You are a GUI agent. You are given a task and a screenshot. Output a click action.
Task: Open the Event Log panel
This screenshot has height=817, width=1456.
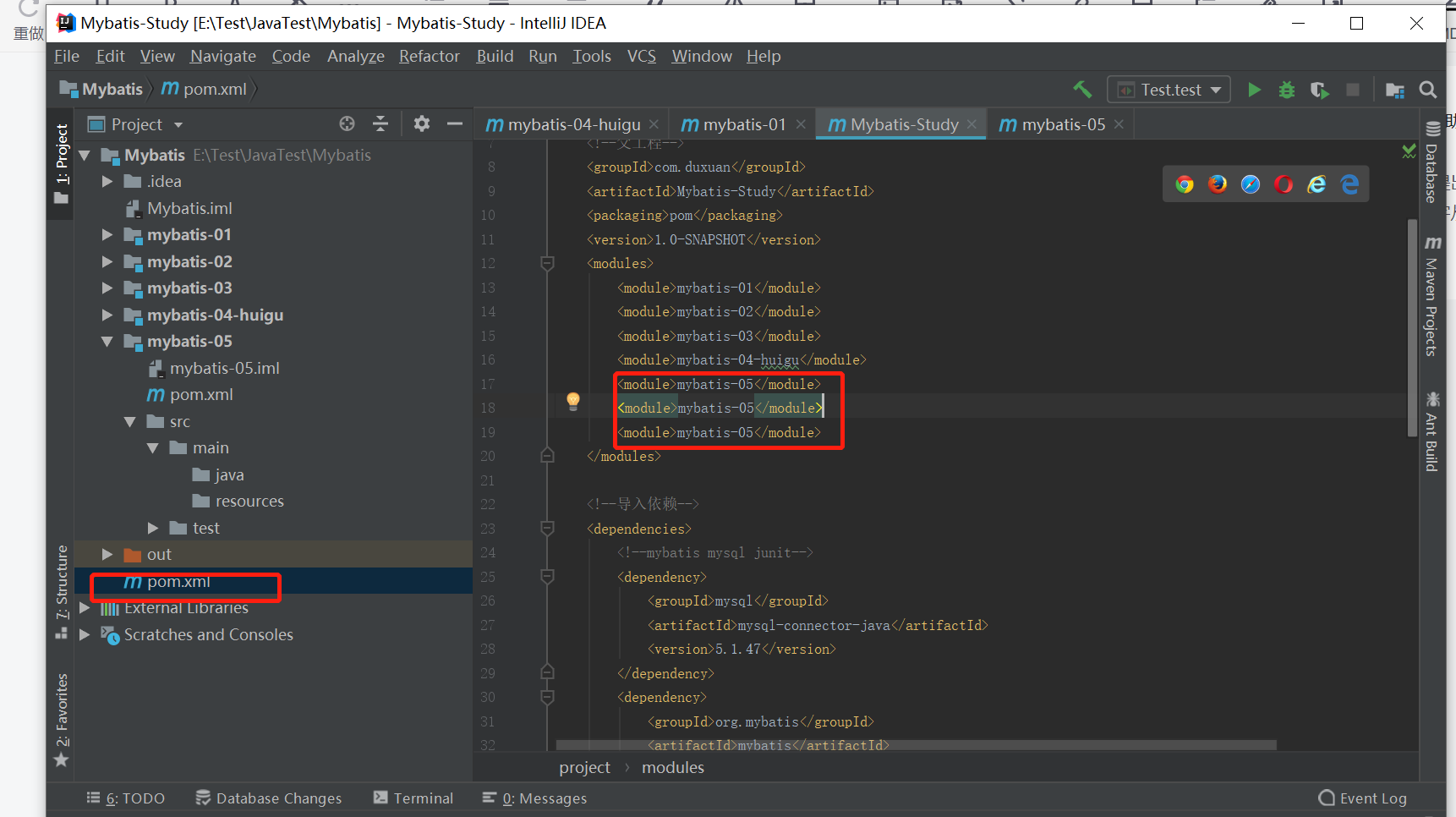click(x=1362, y=798)
